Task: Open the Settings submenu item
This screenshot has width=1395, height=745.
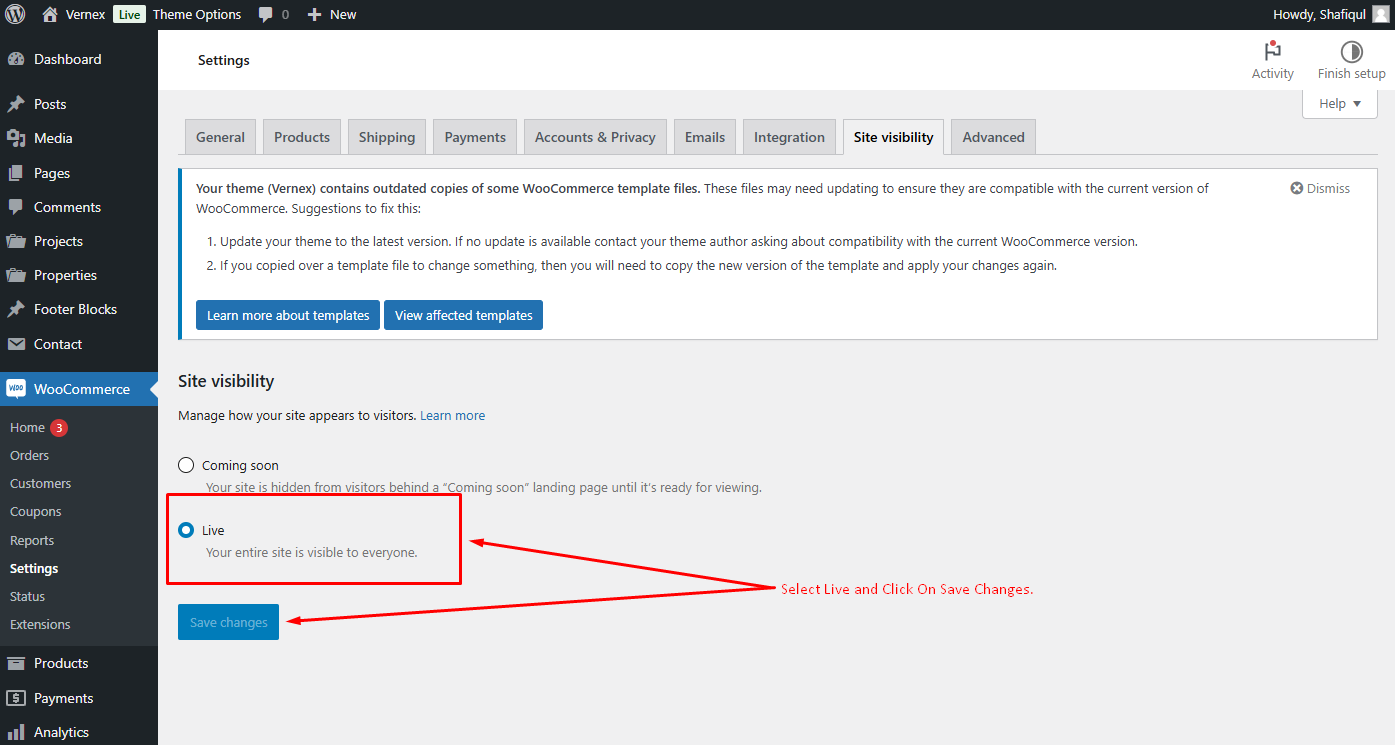Action: (34, 568)
